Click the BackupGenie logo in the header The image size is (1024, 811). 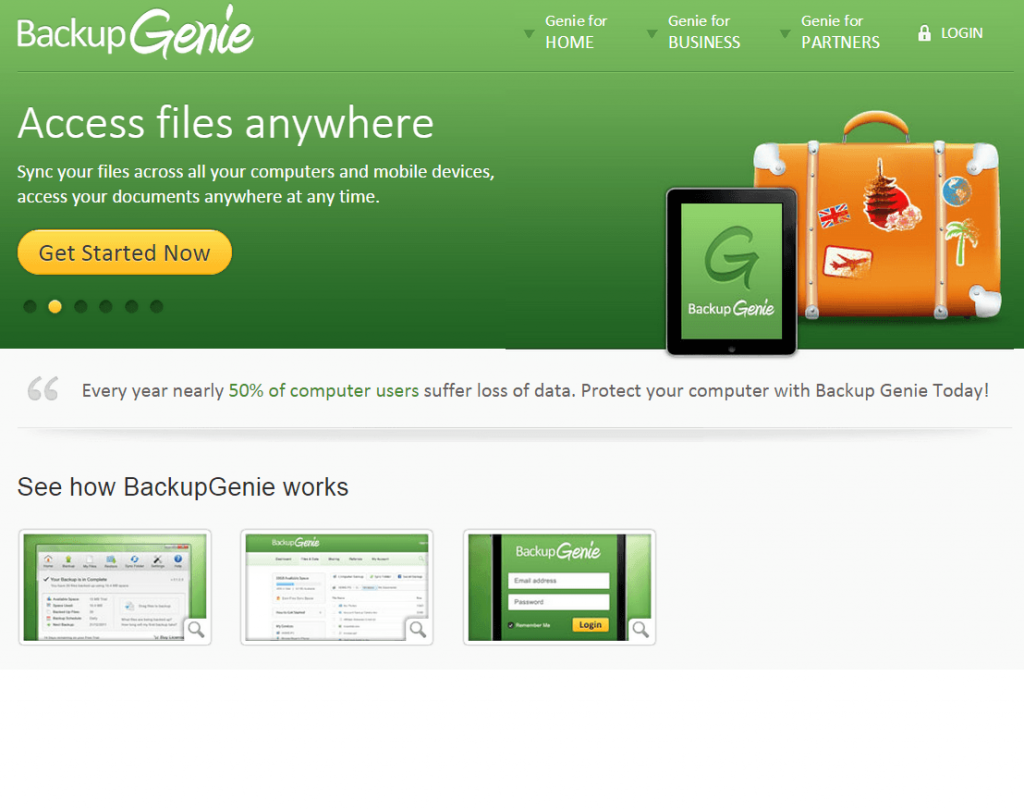pyautogui.click(x=134, y=31)
